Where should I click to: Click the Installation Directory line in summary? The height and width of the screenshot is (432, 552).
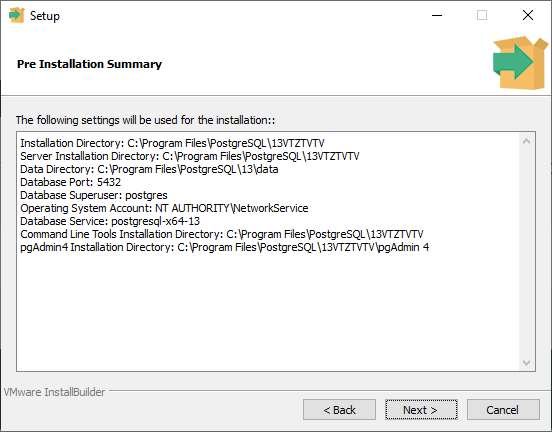[x=172, y=143]
